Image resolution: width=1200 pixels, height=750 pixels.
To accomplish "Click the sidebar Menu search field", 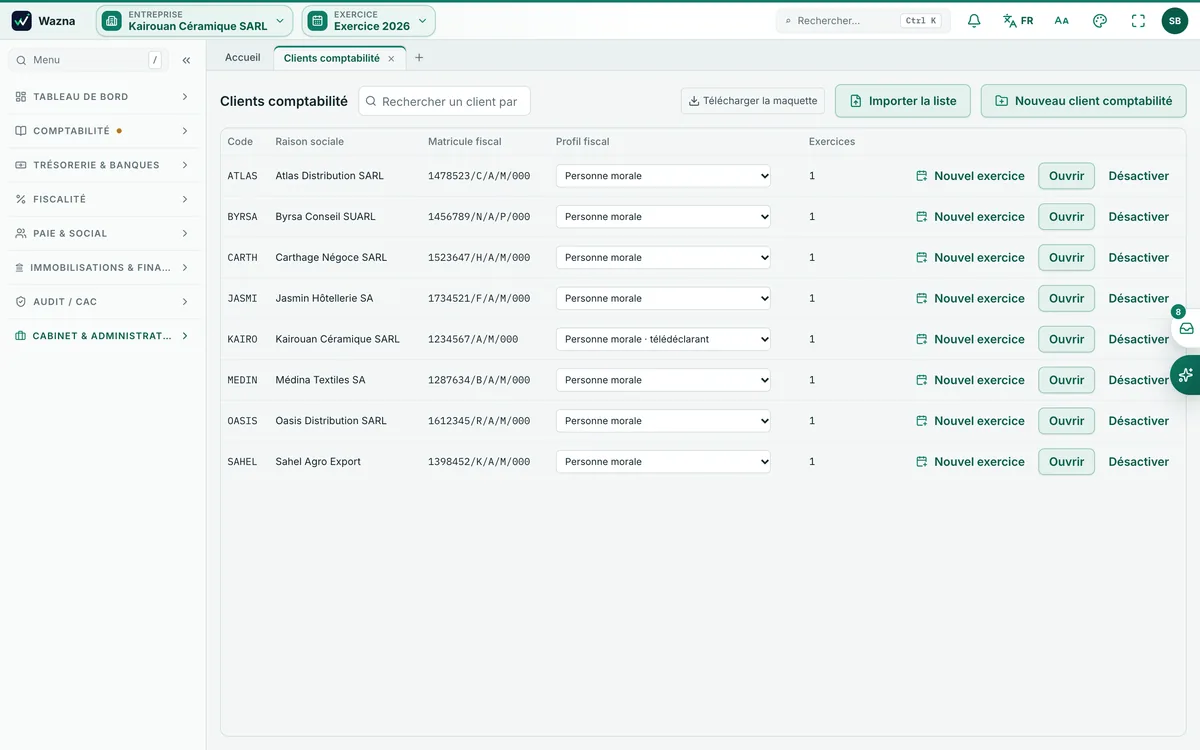I will click(87, 60).
